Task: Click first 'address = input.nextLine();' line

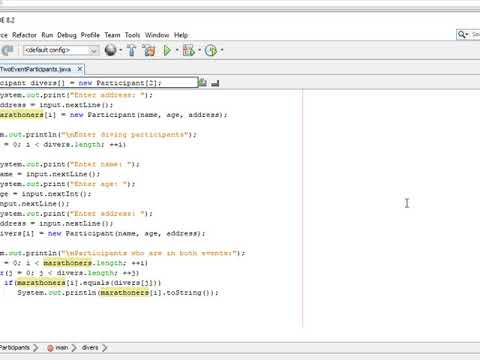Action: [x=56, y=105]
